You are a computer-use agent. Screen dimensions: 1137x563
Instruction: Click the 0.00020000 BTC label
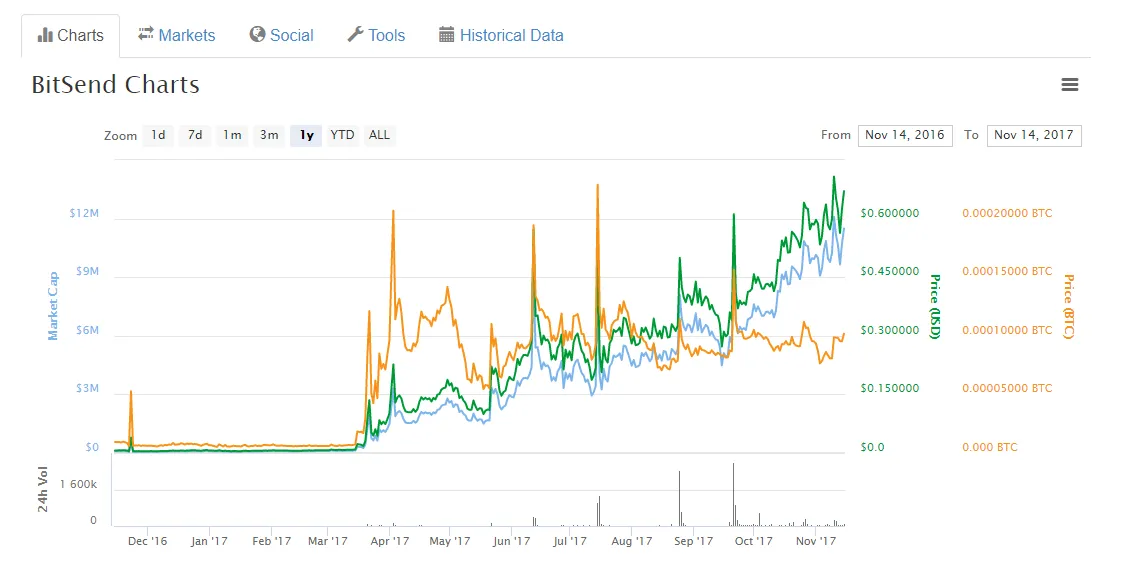click(1006, 213)
